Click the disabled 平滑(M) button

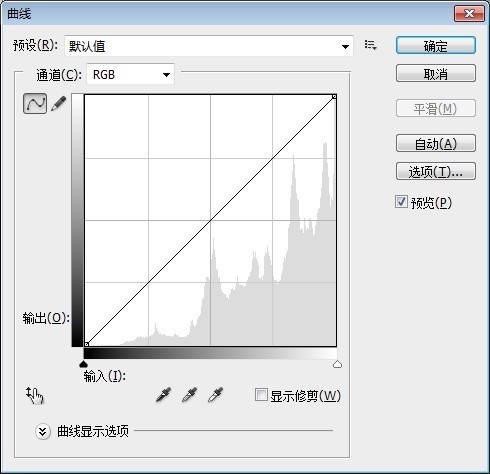click(x=436, y=108)
